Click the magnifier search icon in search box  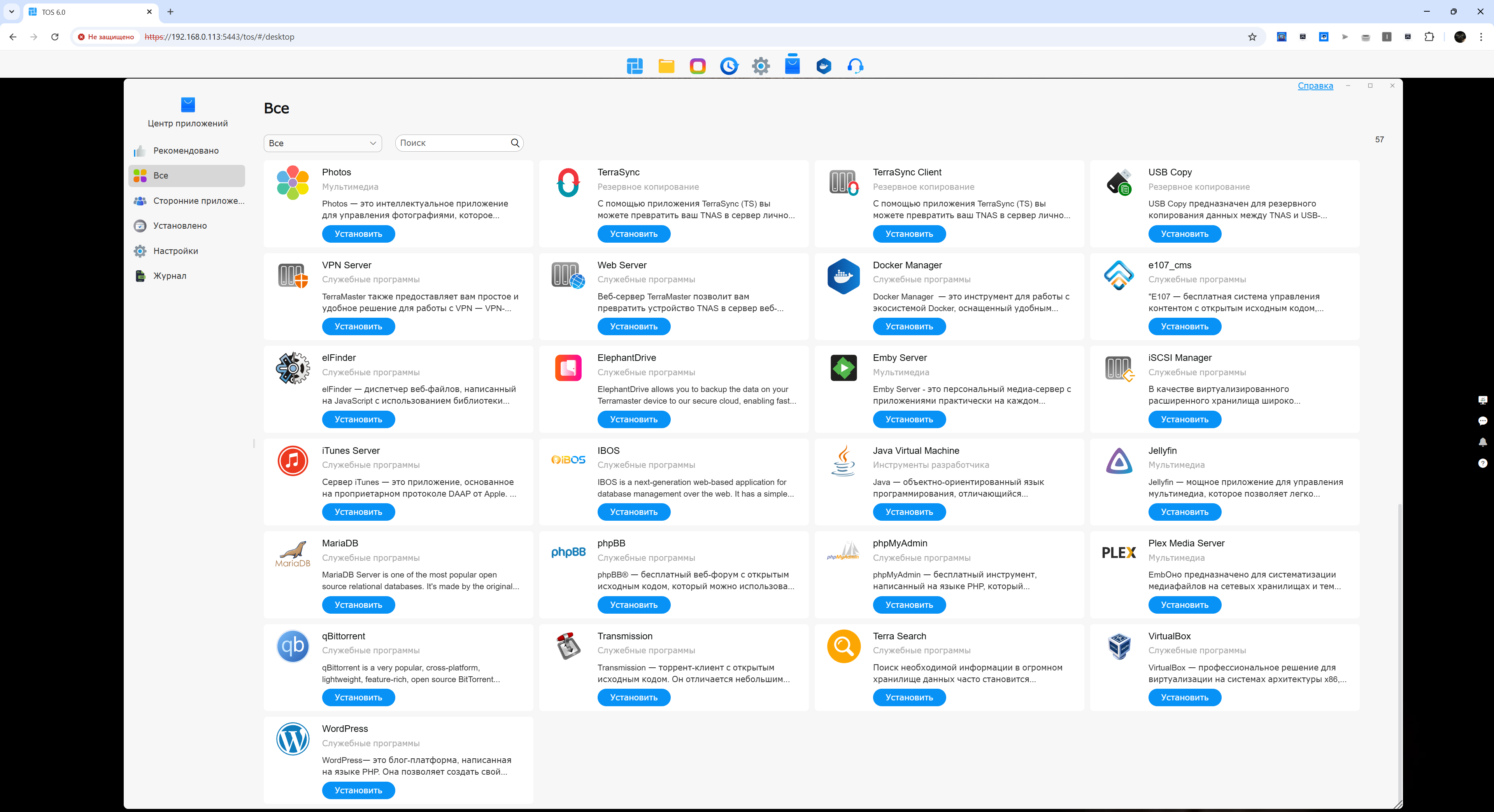515,143
